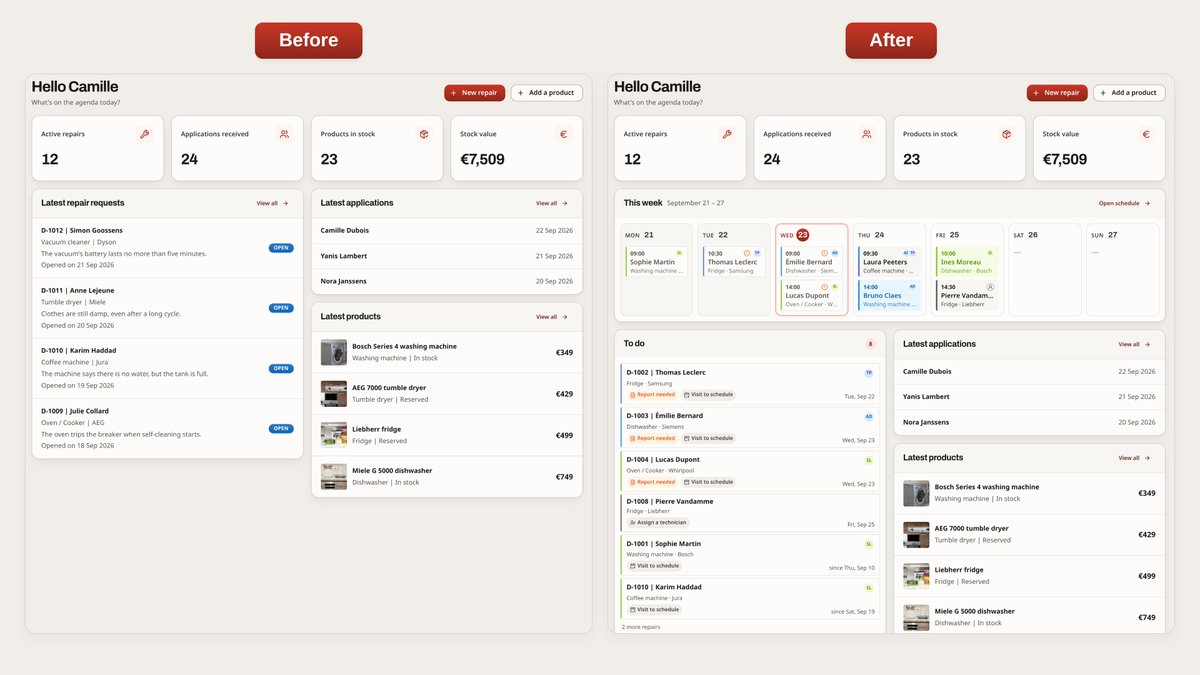
Task: Click the wrench icon in the Before panel's Active repairs card
Action: [x=144, y=134]
